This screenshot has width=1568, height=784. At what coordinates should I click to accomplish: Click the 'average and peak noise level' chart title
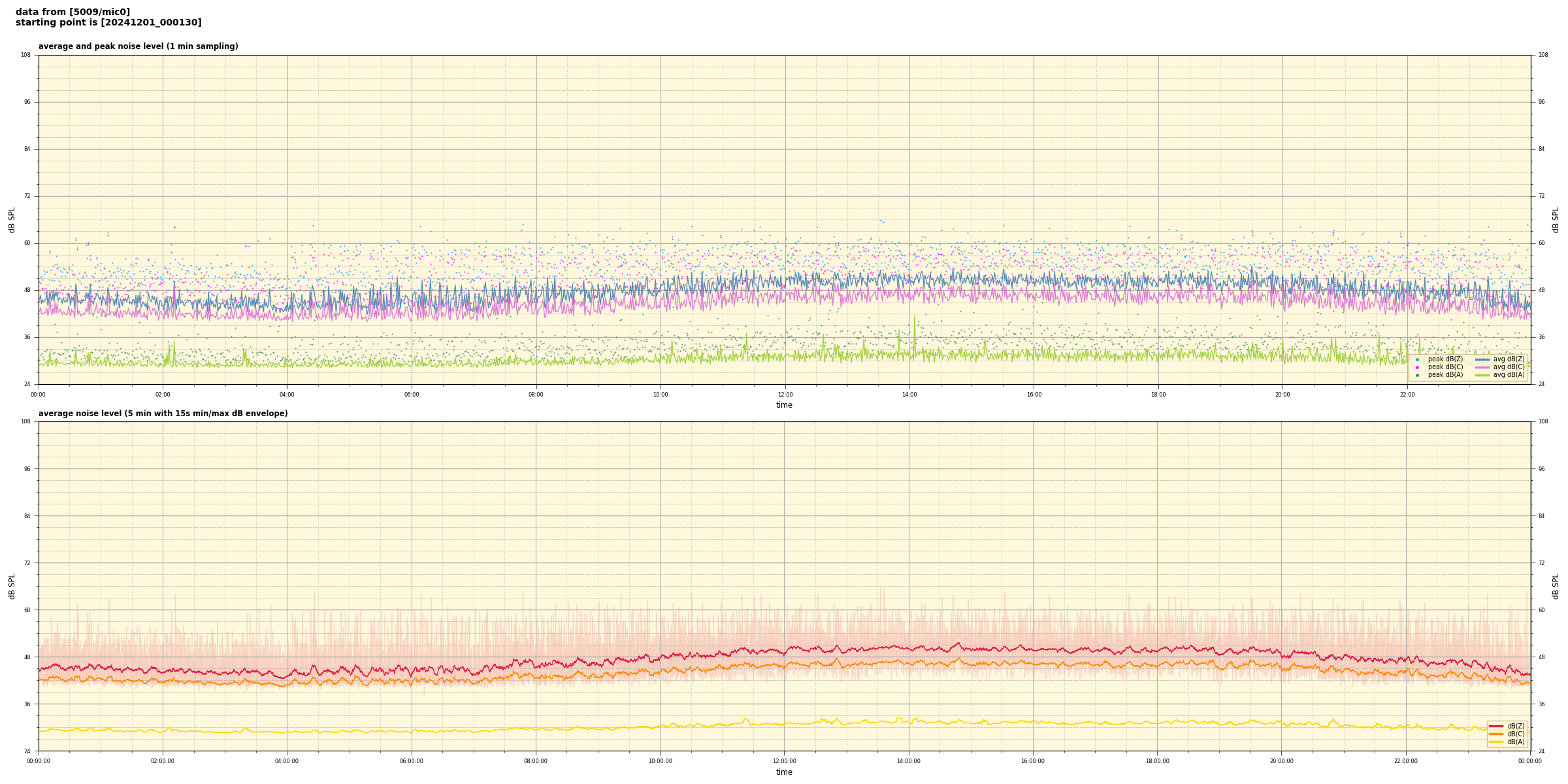coord(138,46)
